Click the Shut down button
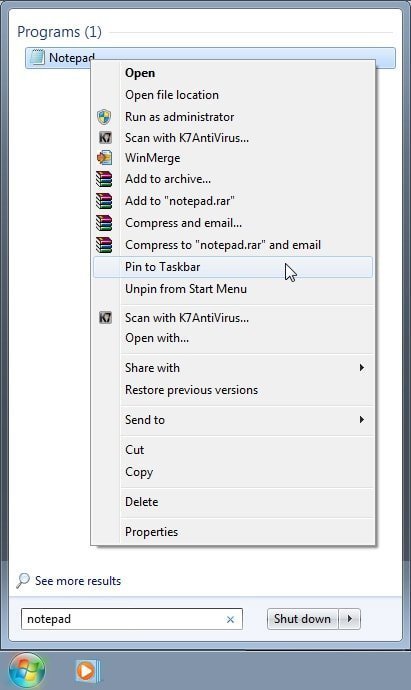This screenshot has height=690, width=411. click(302, 619)
